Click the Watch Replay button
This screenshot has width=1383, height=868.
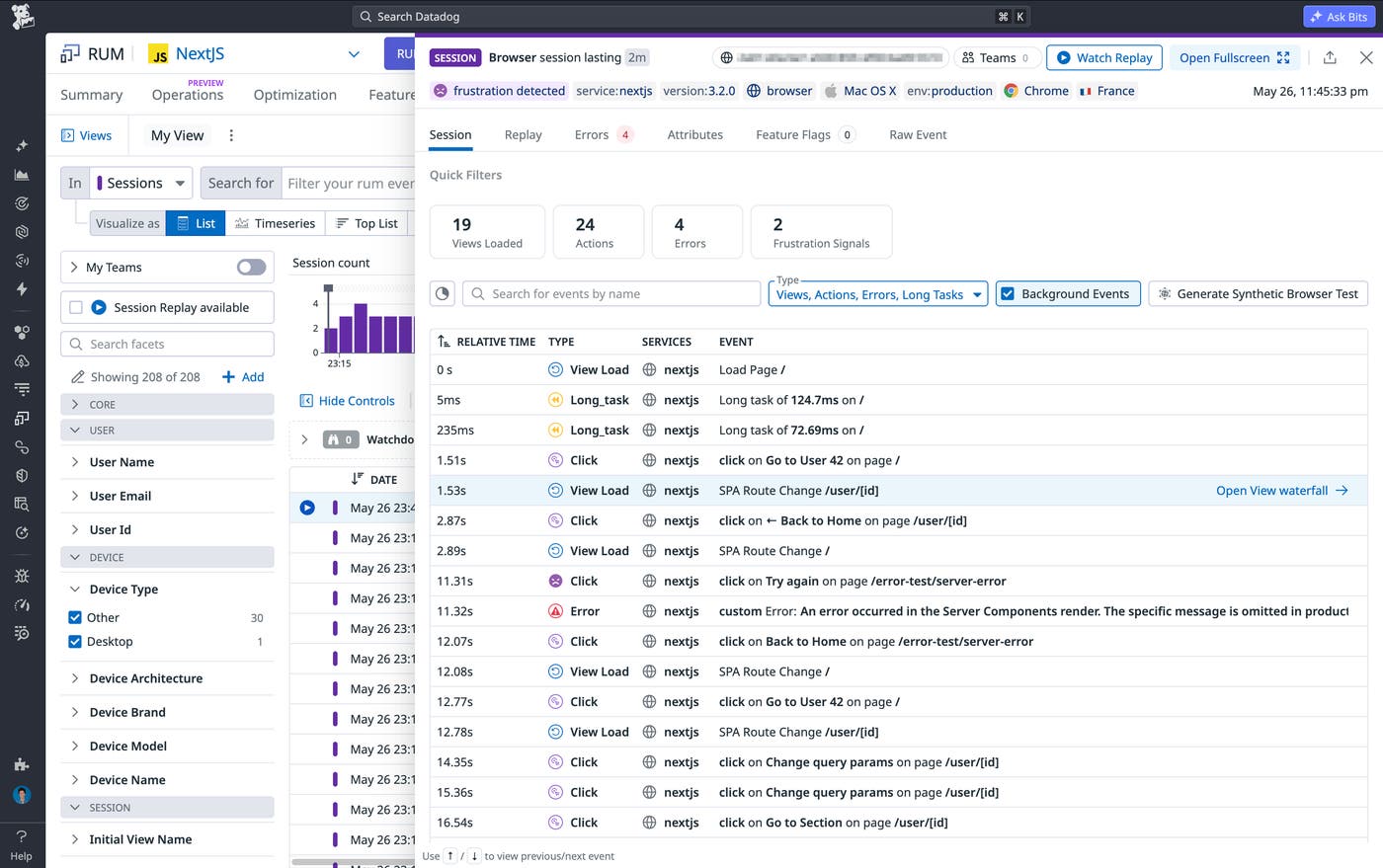tap(1104, 57)
